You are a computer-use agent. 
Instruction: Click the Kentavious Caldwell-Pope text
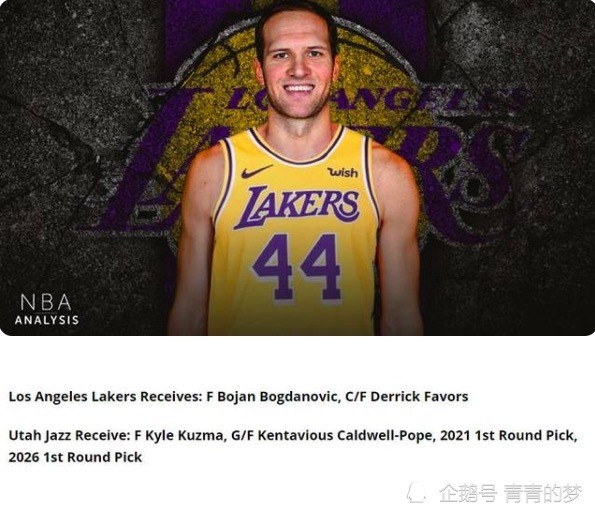tap(345, 436)
